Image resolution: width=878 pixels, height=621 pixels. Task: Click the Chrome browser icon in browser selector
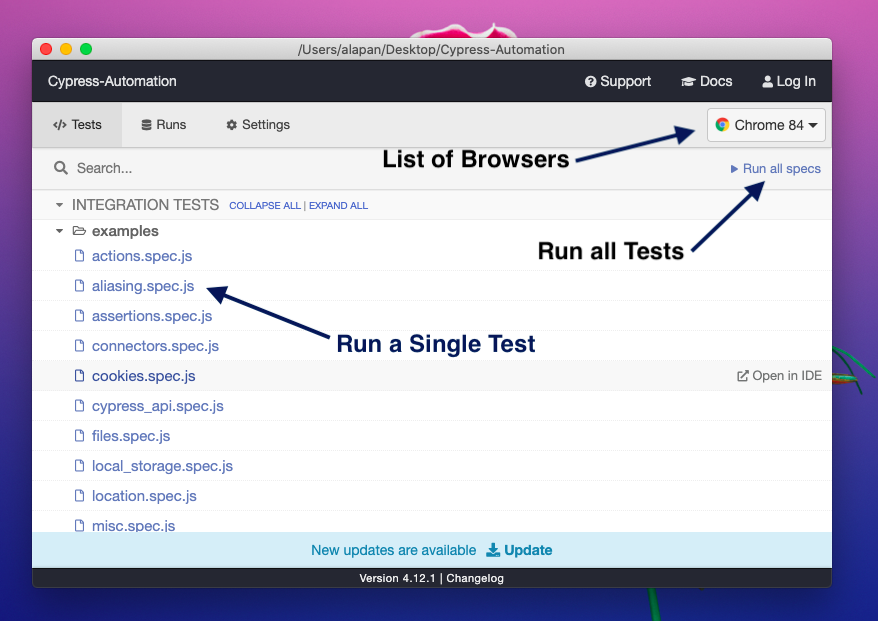[723, 125]
